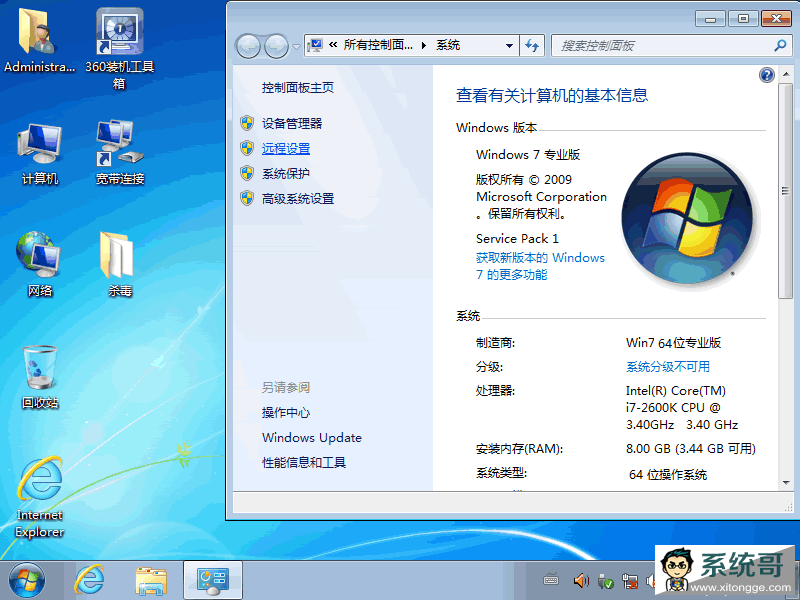Click the Control Panel taskbar button
Viewport: 800px width, 600px height.
click(x=213, y=581)
